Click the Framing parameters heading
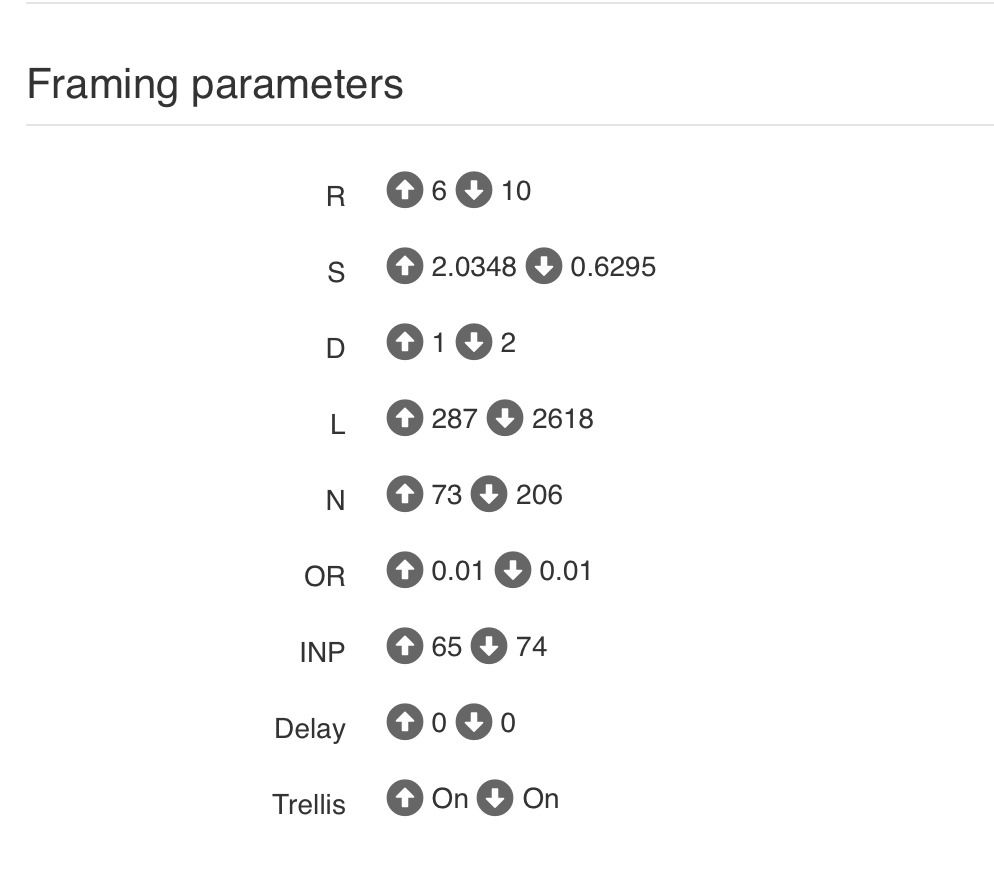 pos(215,84)
